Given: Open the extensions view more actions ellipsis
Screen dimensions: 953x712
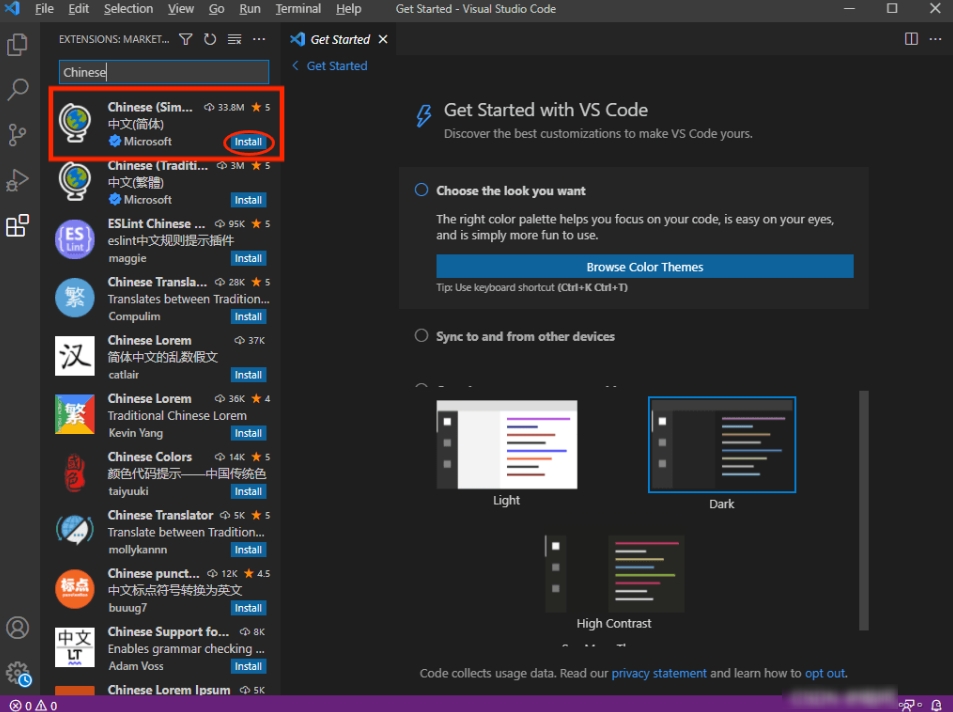Looking at the screenshot, I should pyautogui.click(x=259, y=39).
